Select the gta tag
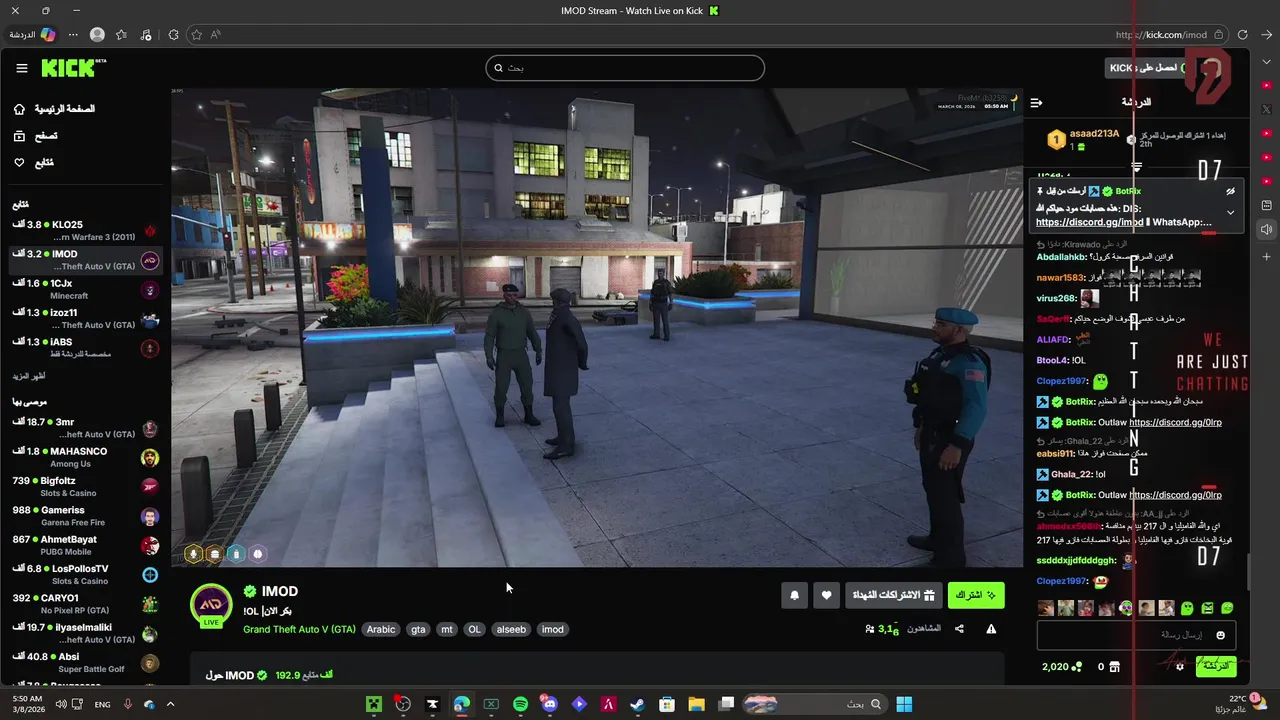Image resolution: width=1280 pixels, height=720 pixels. click(x=418, y=629)
